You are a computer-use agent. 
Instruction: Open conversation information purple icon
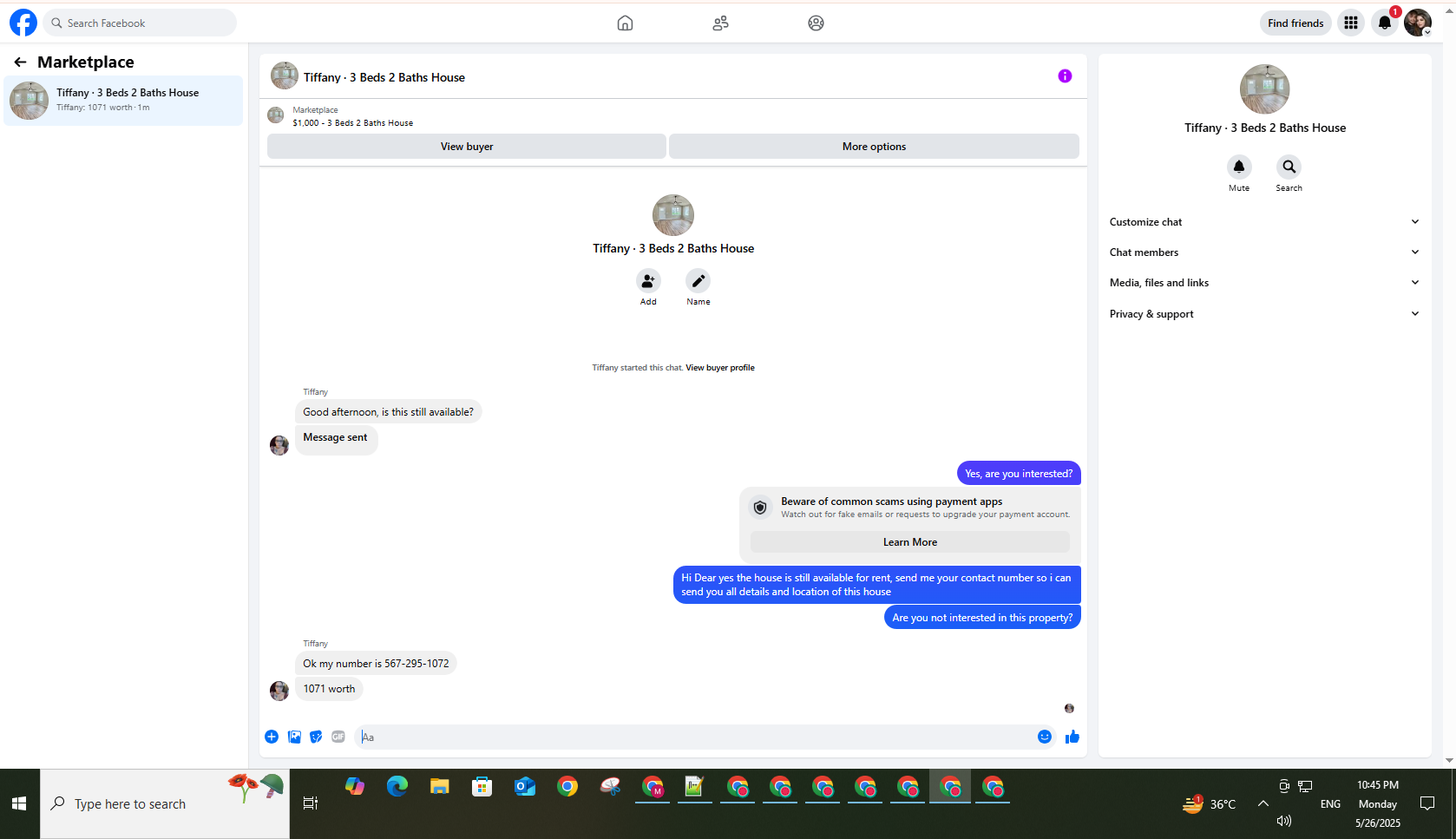point(1065,76)
